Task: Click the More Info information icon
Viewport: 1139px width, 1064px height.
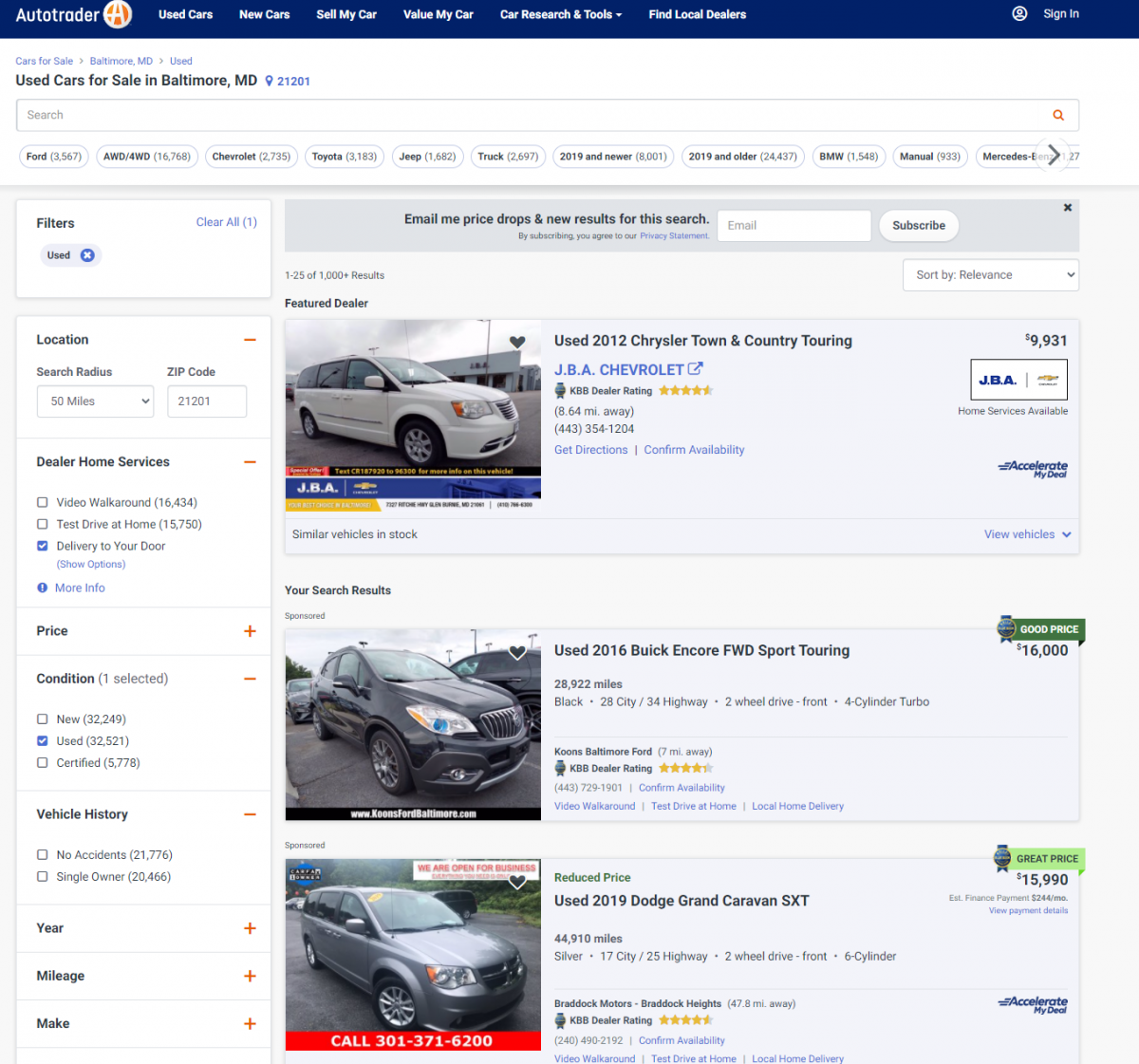Action: tap(42, 588)
